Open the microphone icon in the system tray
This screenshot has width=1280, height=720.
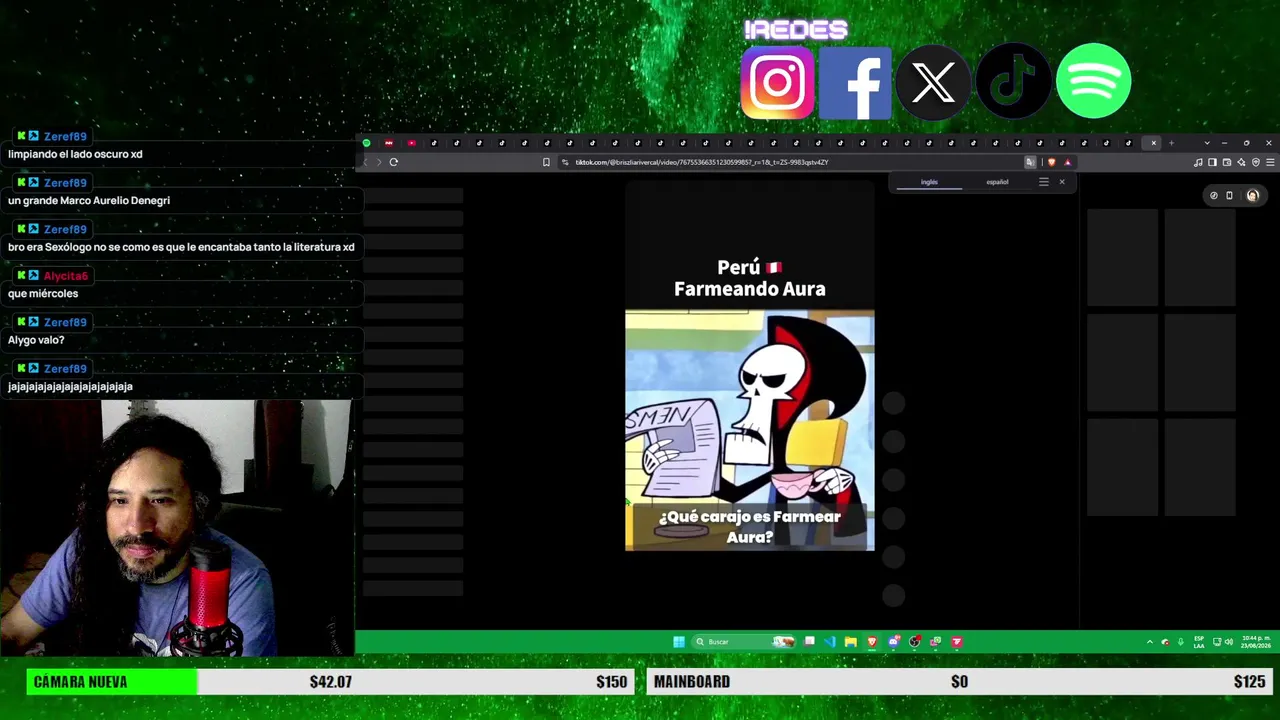tap(1181, 642)
